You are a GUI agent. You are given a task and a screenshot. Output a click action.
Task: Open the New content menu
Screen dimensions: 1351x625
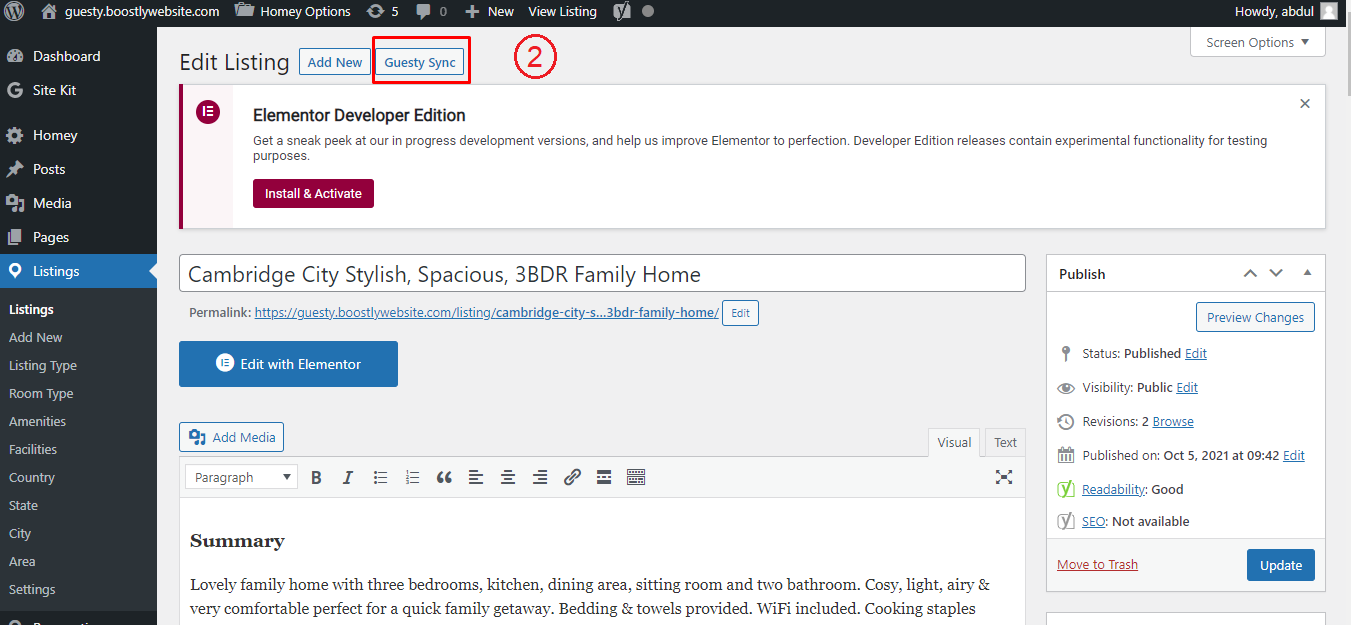click(490, 12)
